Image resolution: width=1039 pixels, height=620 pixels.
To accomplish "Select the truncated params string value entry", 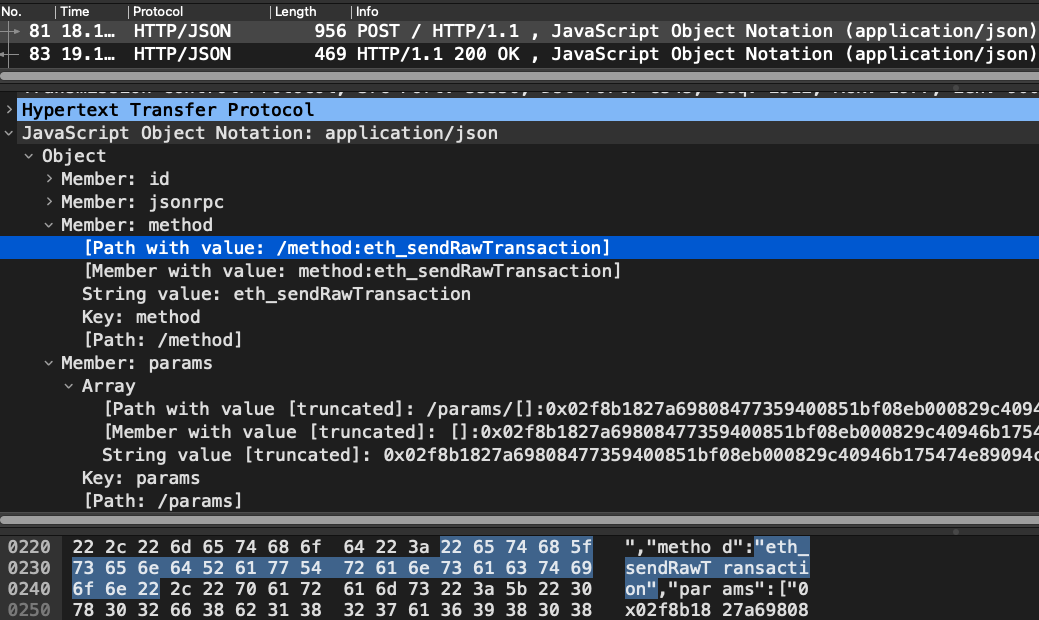I will click(300, 454).
